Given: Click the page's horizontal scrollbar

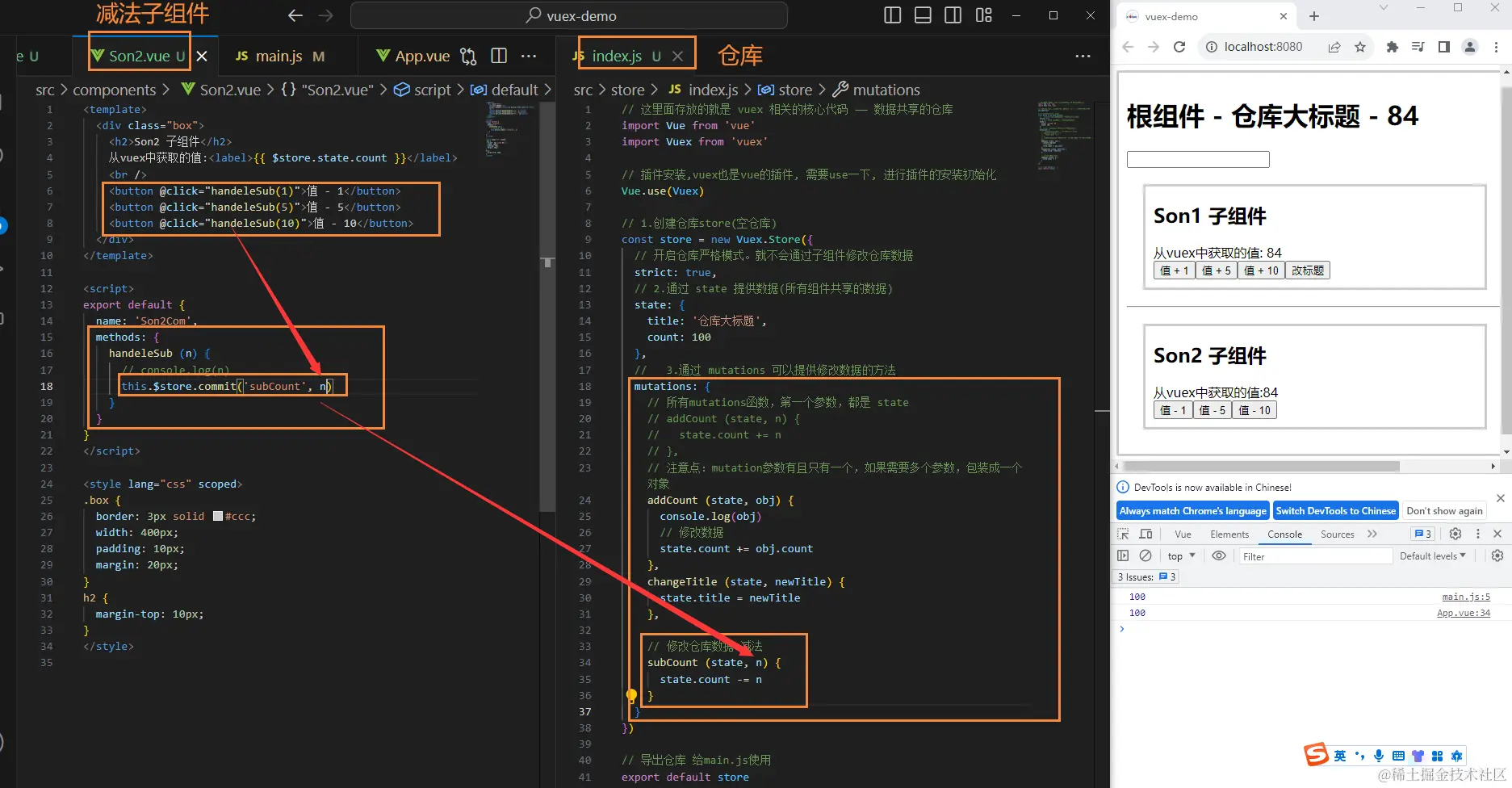Looking at the screenshot, I should click(1261, 466).
